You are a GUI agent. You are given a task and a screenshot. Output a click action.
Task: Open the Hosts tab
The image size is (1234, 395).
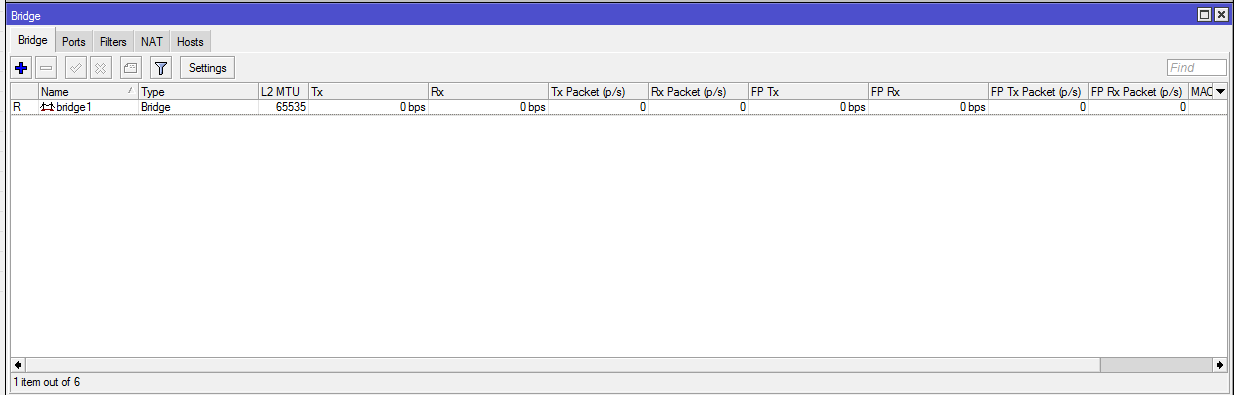click(190, 42)
